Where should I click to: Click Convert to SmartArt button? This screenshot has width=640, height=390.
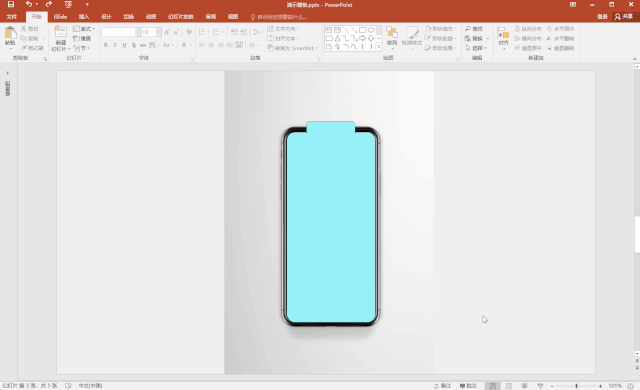(x=292, y=48)
